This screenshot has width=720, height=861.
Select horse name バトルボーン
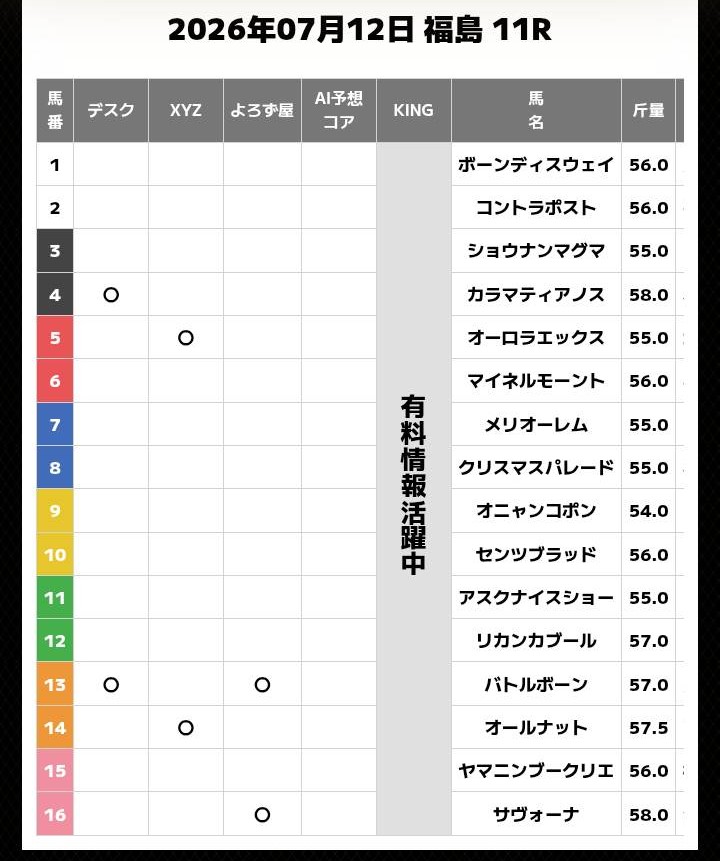[x=536, y=685]
